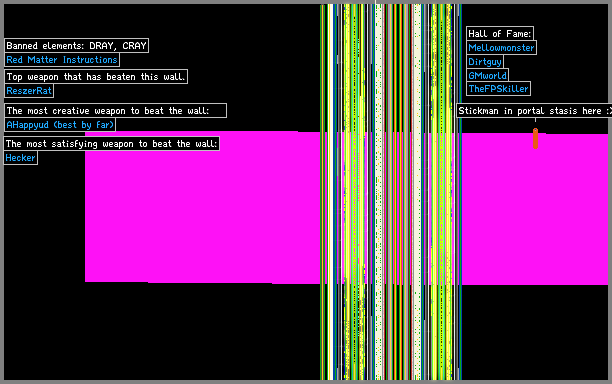
Task: Select the Dirtguy Hall of Fame link
Action: pyautogui.click(x=485, y=62)
